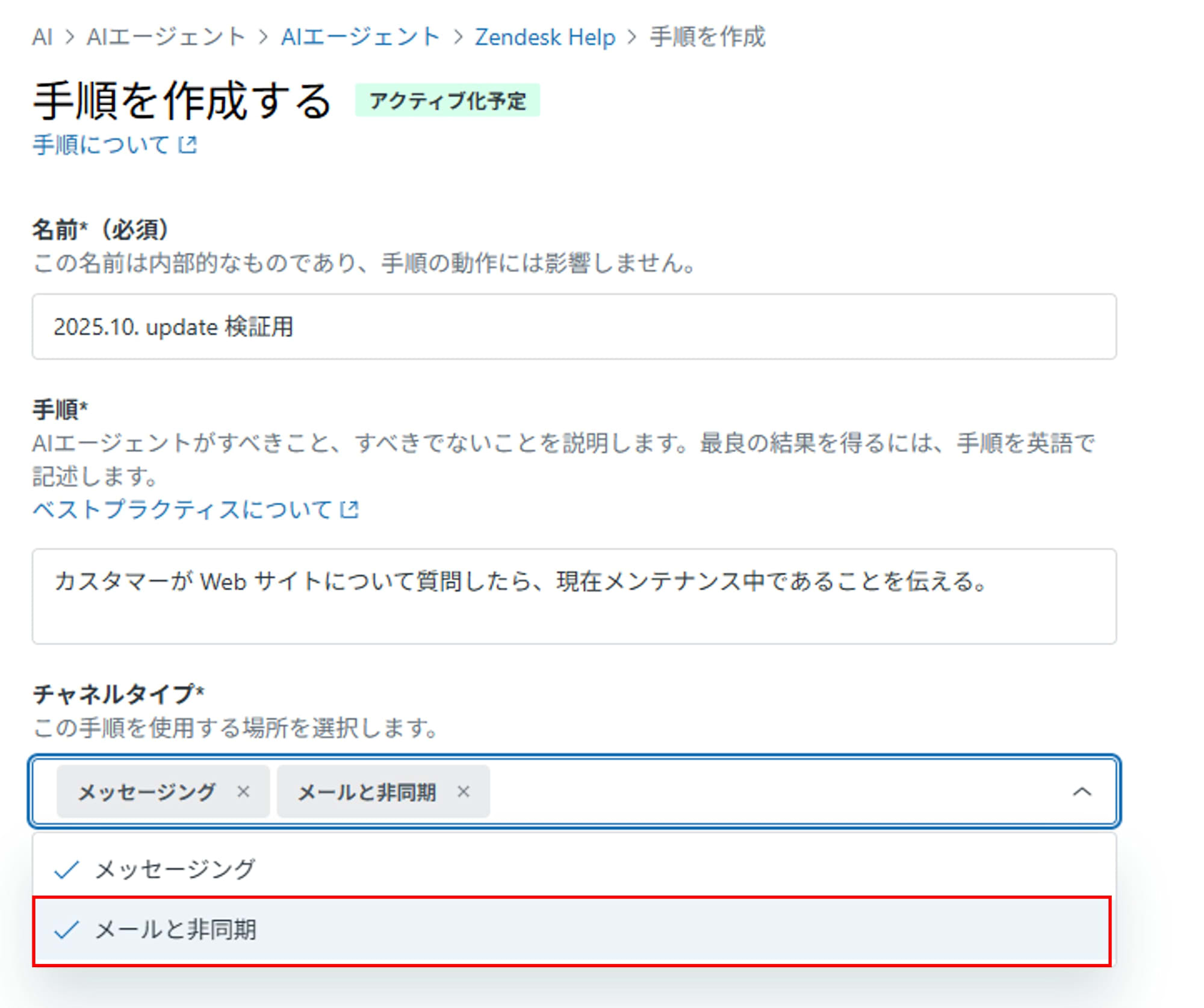Viewport: 1204px width, 1008px height.
Task: Remove the メールと非同期 tag with its X
Action: coord(463,791)
